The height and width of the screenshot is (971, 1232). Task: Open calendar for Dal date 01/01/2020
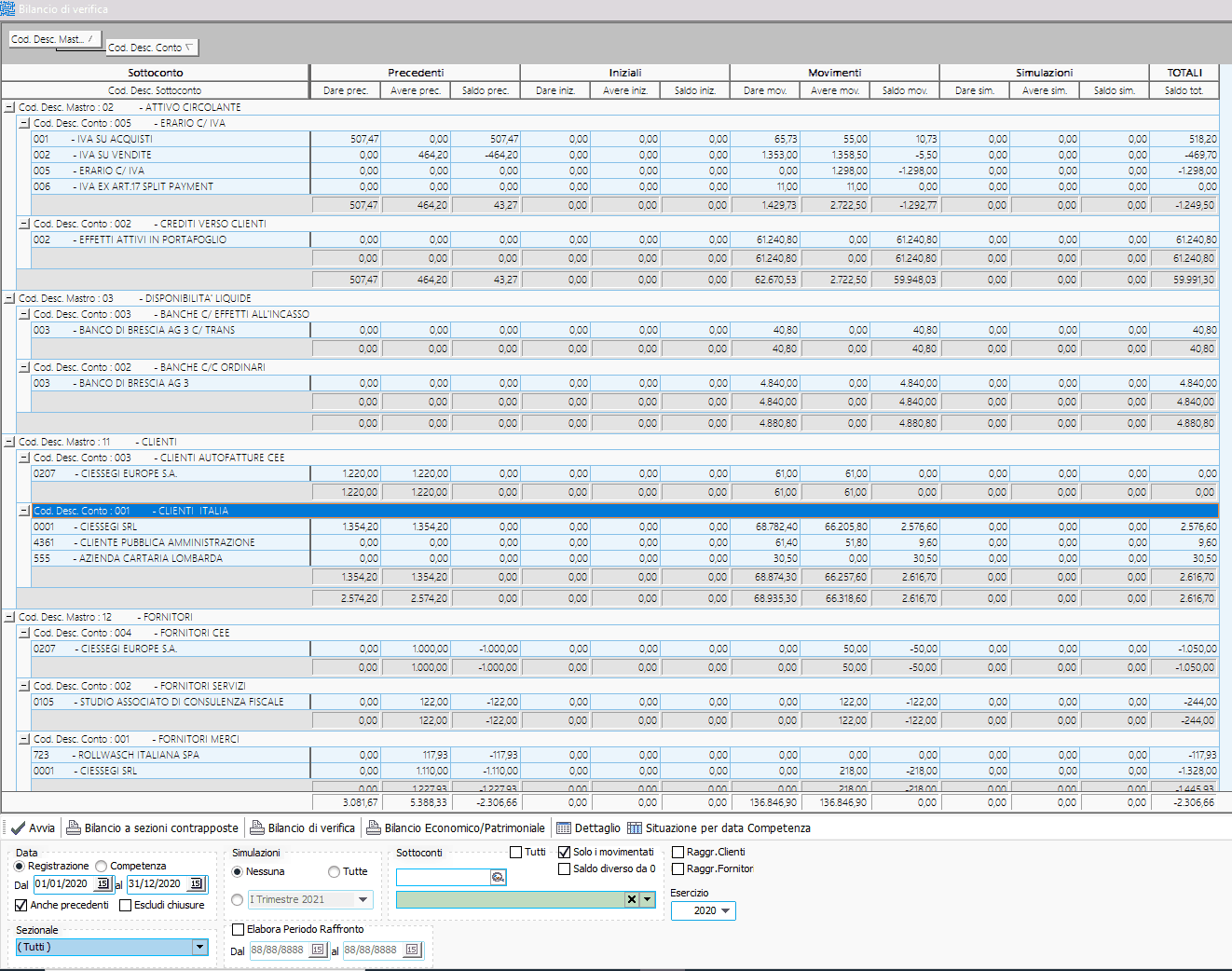103,883
